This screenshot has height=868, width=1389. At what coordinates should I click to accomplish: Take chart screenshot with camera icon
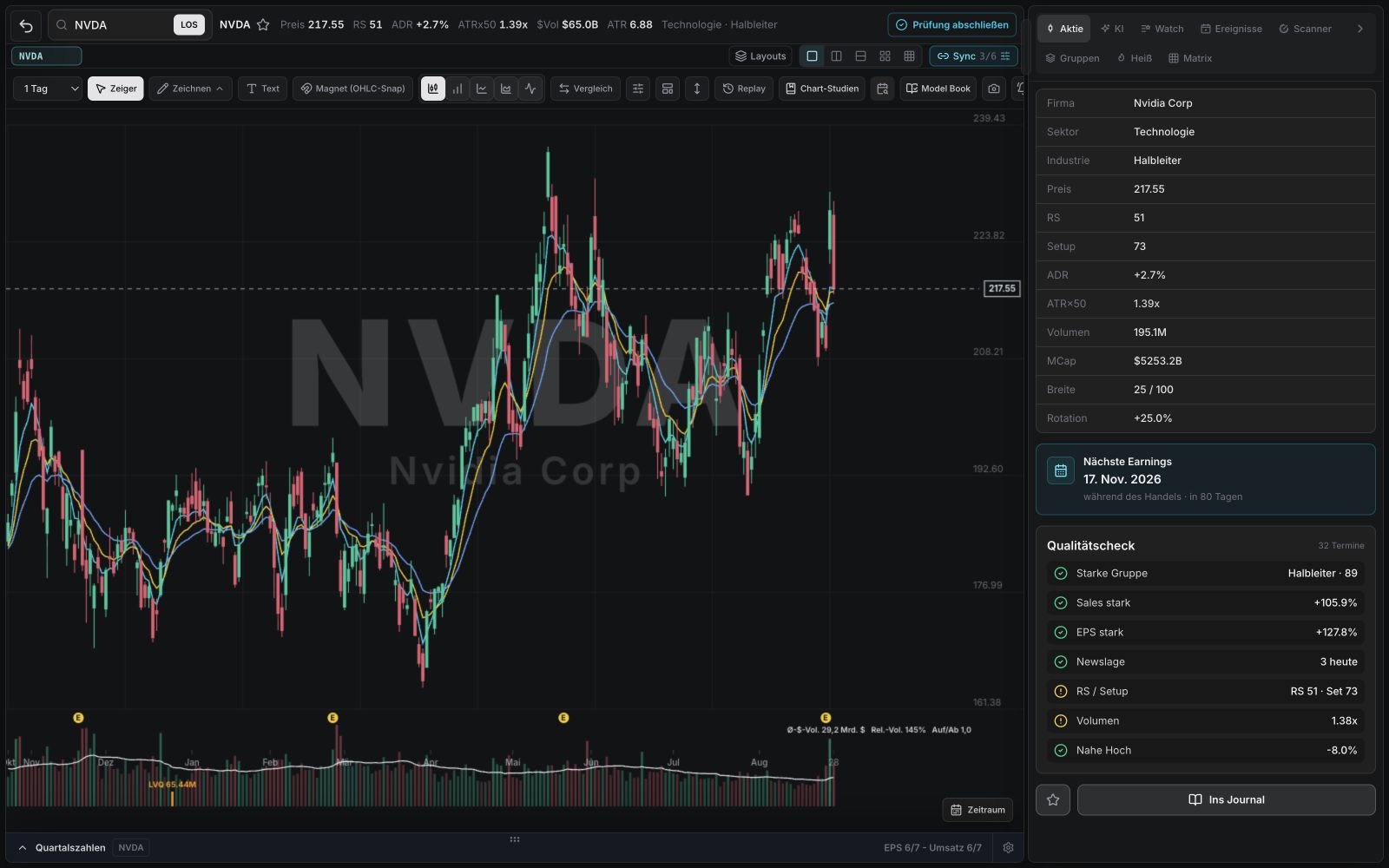click(994, 89)
